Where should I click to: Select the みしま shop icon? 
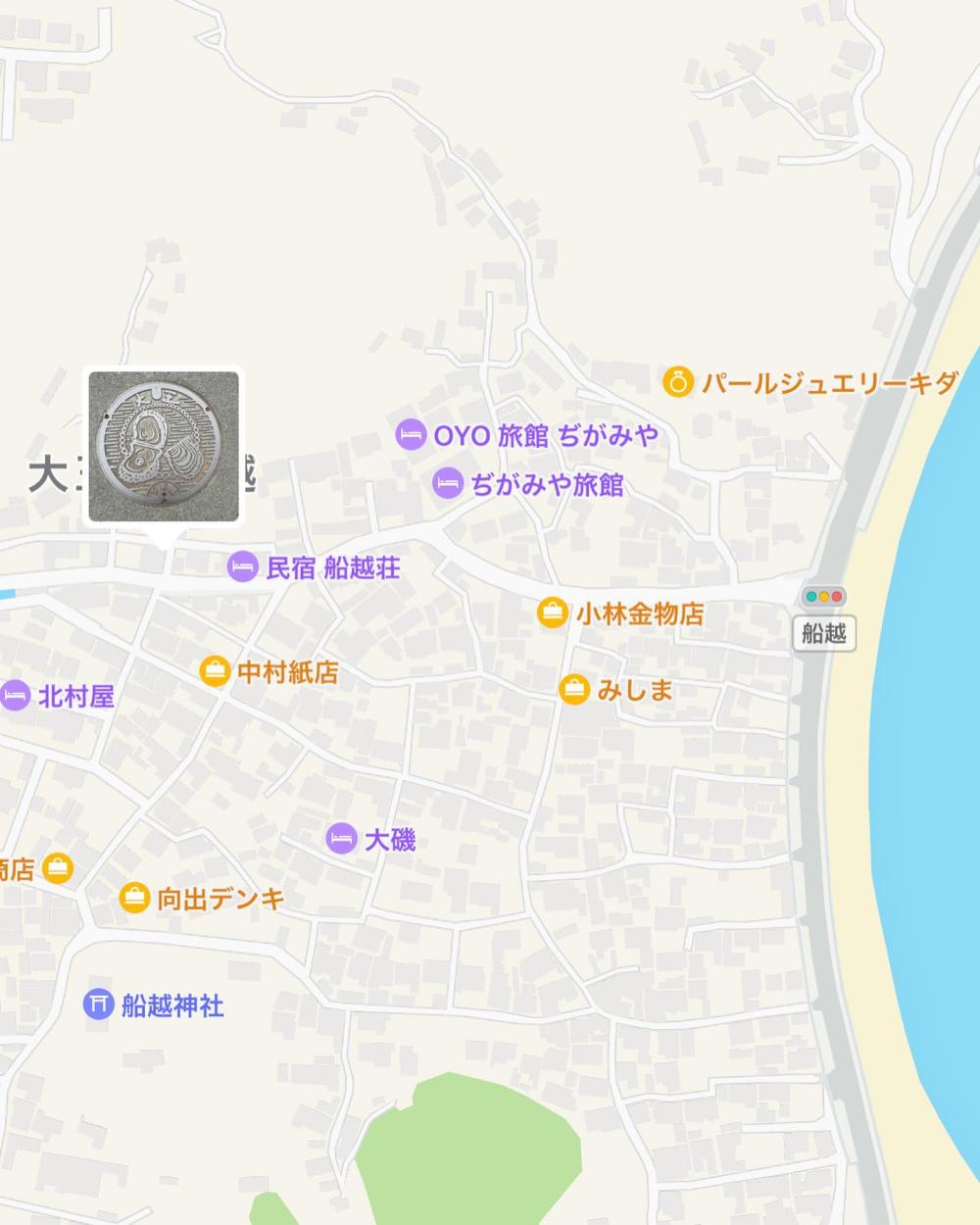(573, 689)
